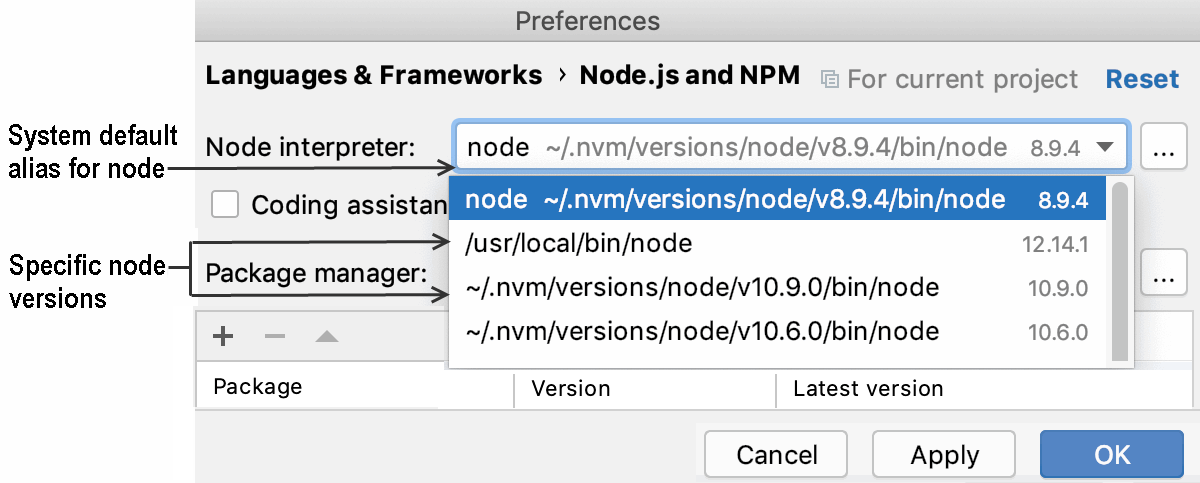Click the For current project icon
This screenshot has height=483, width=1200.
click(x=829, y=78)
